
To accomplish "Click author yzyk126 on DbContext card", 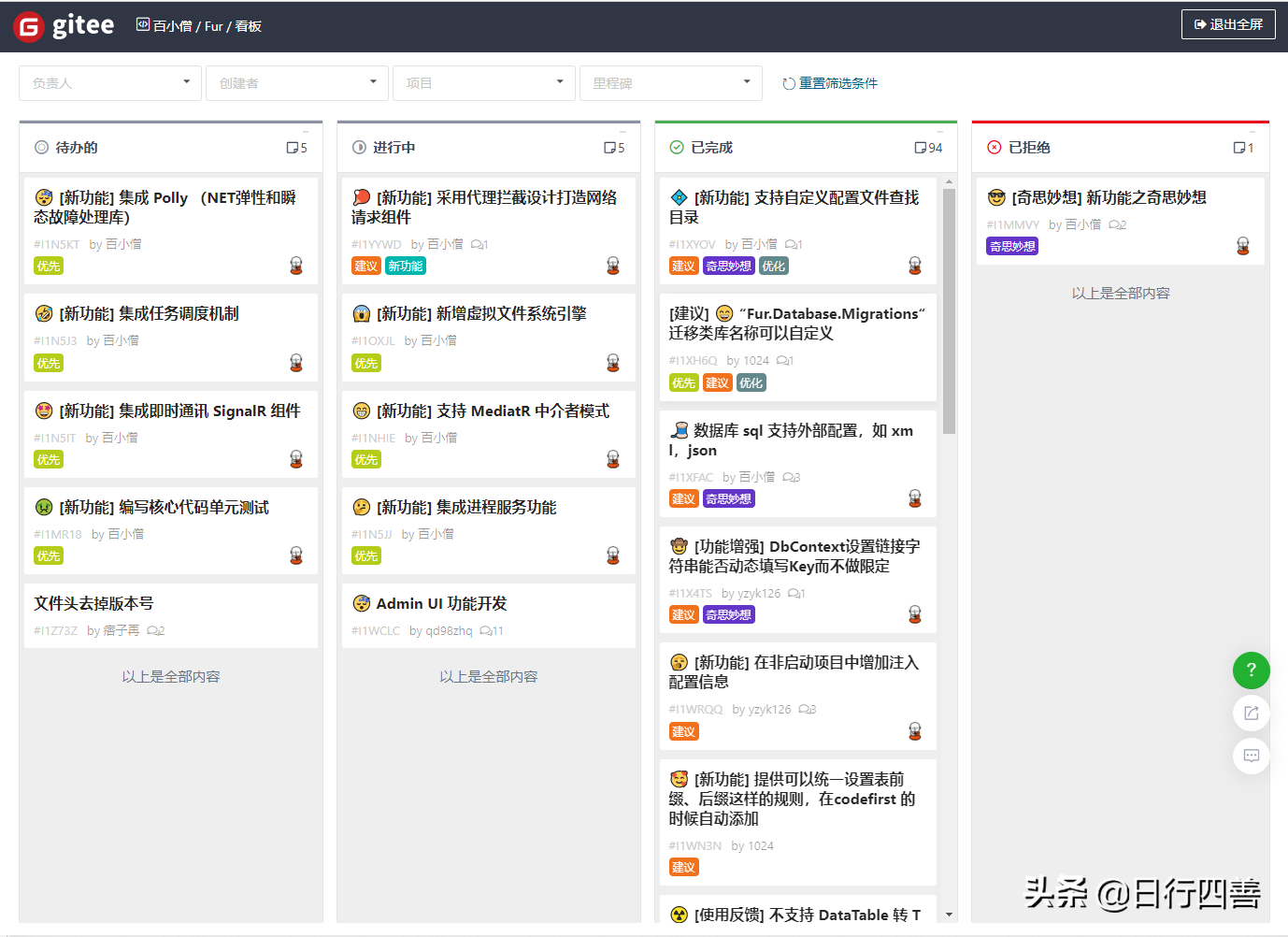I will click(758, 594).
